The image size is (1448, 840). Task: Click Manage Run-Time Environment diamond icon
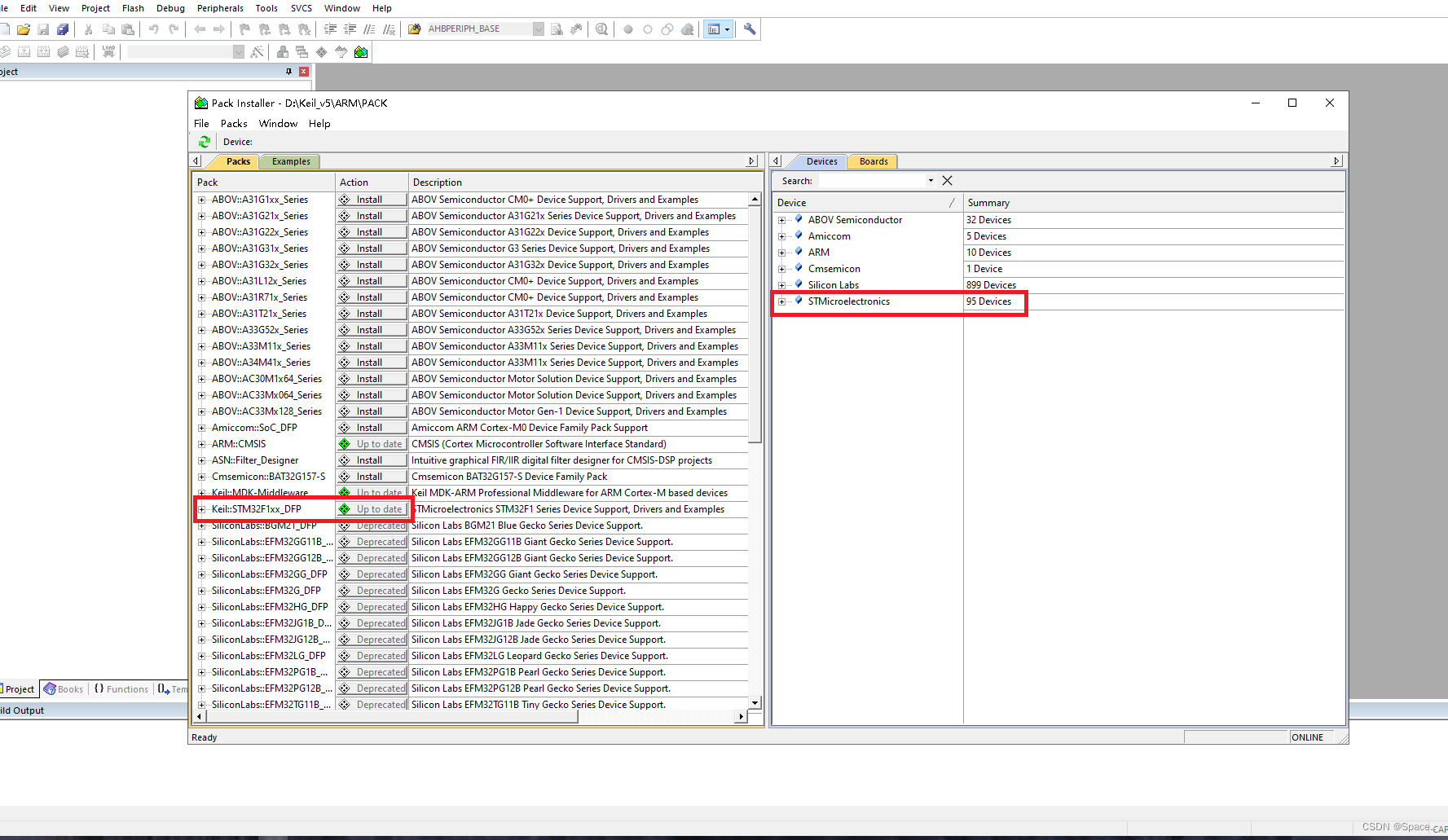click(x=321, y=51)
